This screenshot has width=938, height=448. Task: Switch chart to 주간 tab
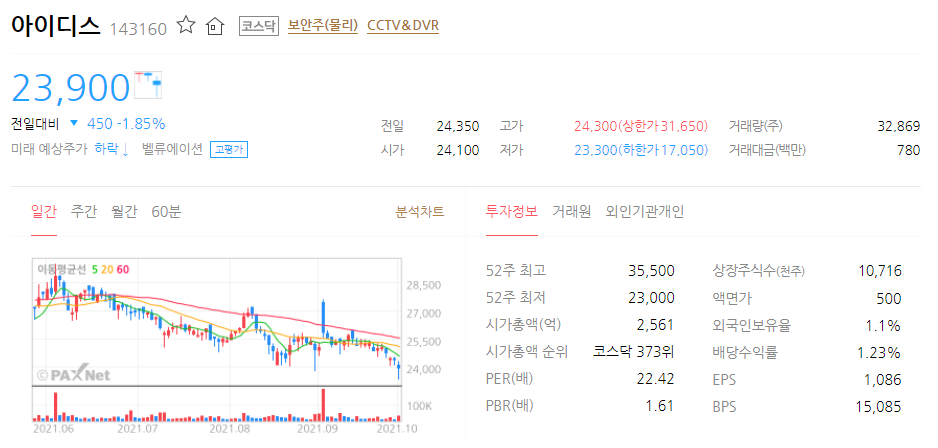83,211
